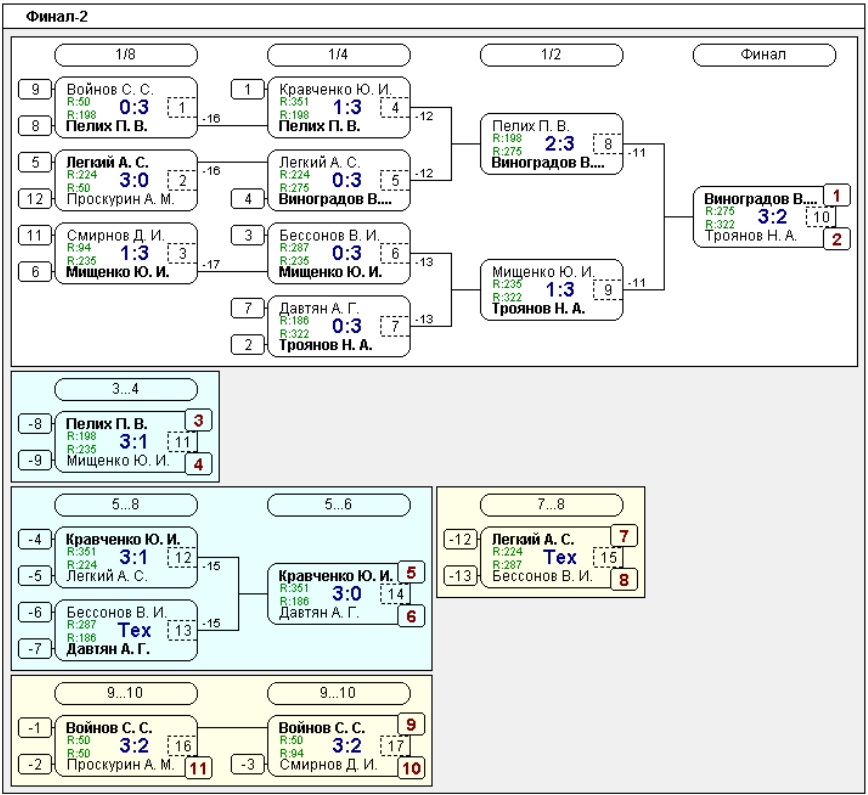Select seed box 2 beside Троянов Н. А.

pos(247,345)
